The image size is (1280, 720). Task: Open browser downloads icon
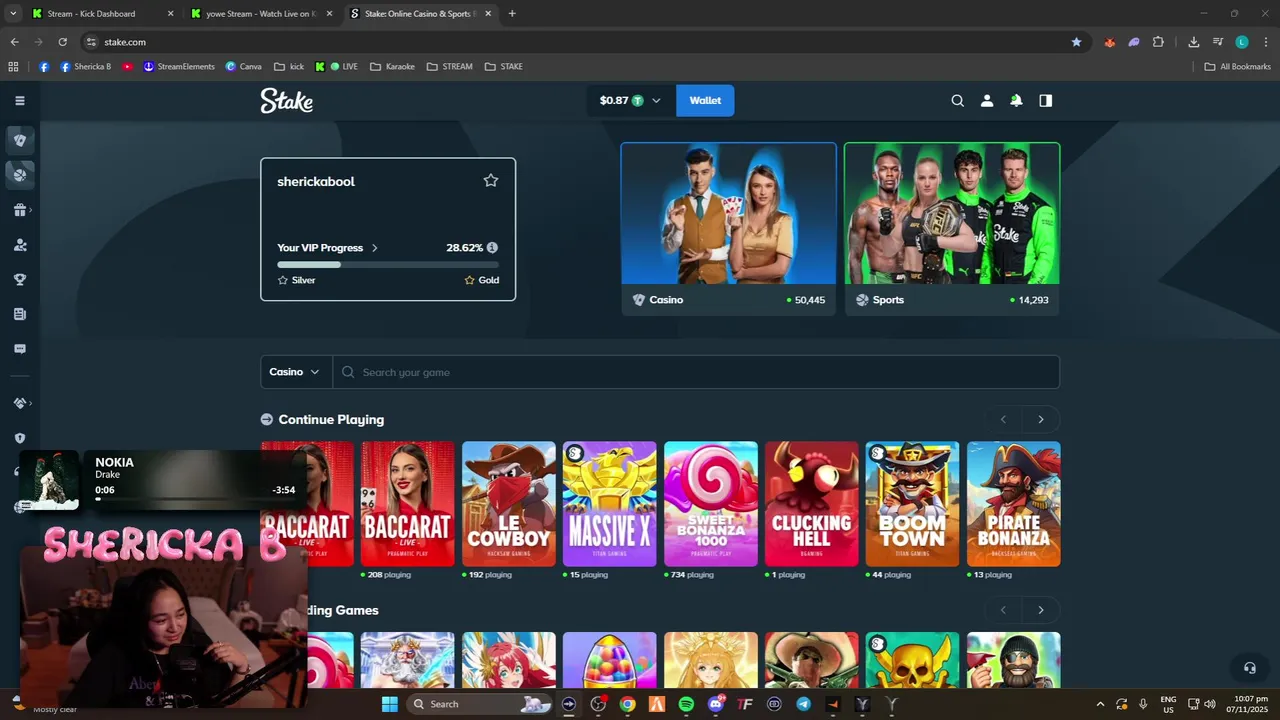point(1193,42)
